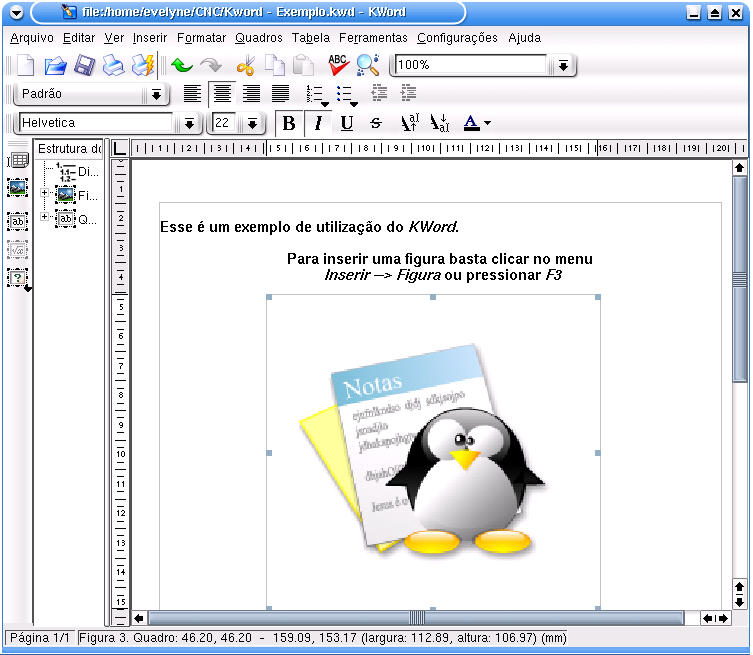Select the penguin Notas image

click(x=433, y=452)
